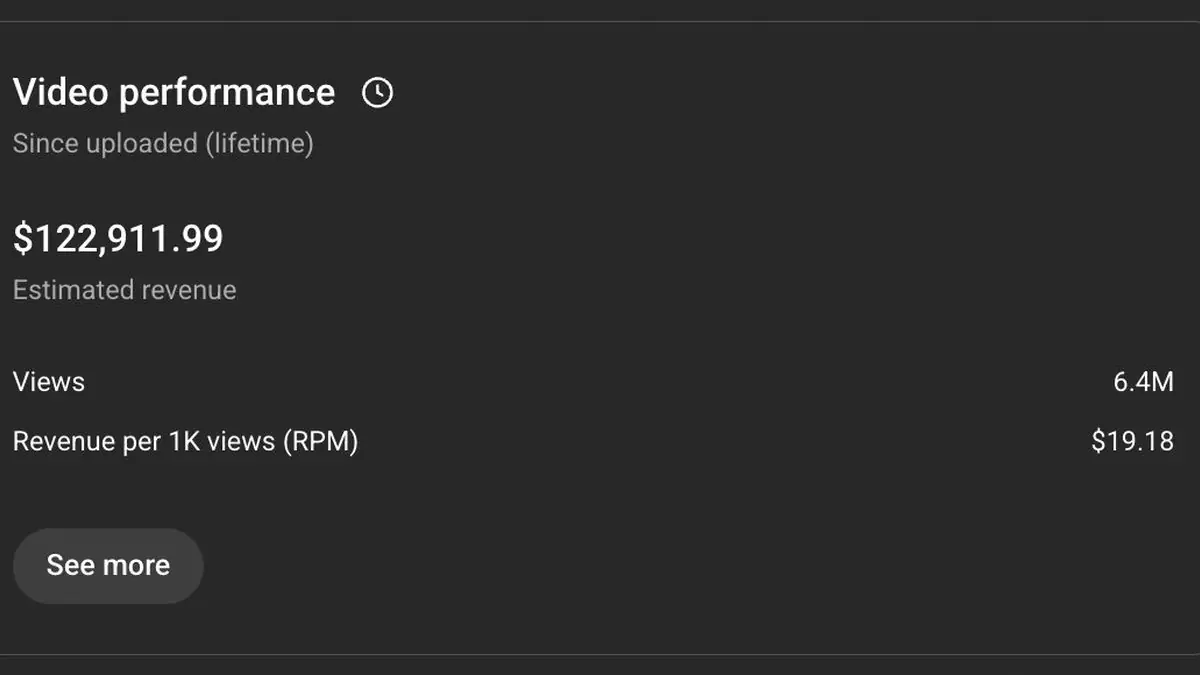Click the bottom divider line below See more
This screenshot has height=675, width=1200.
click(600, 655)
